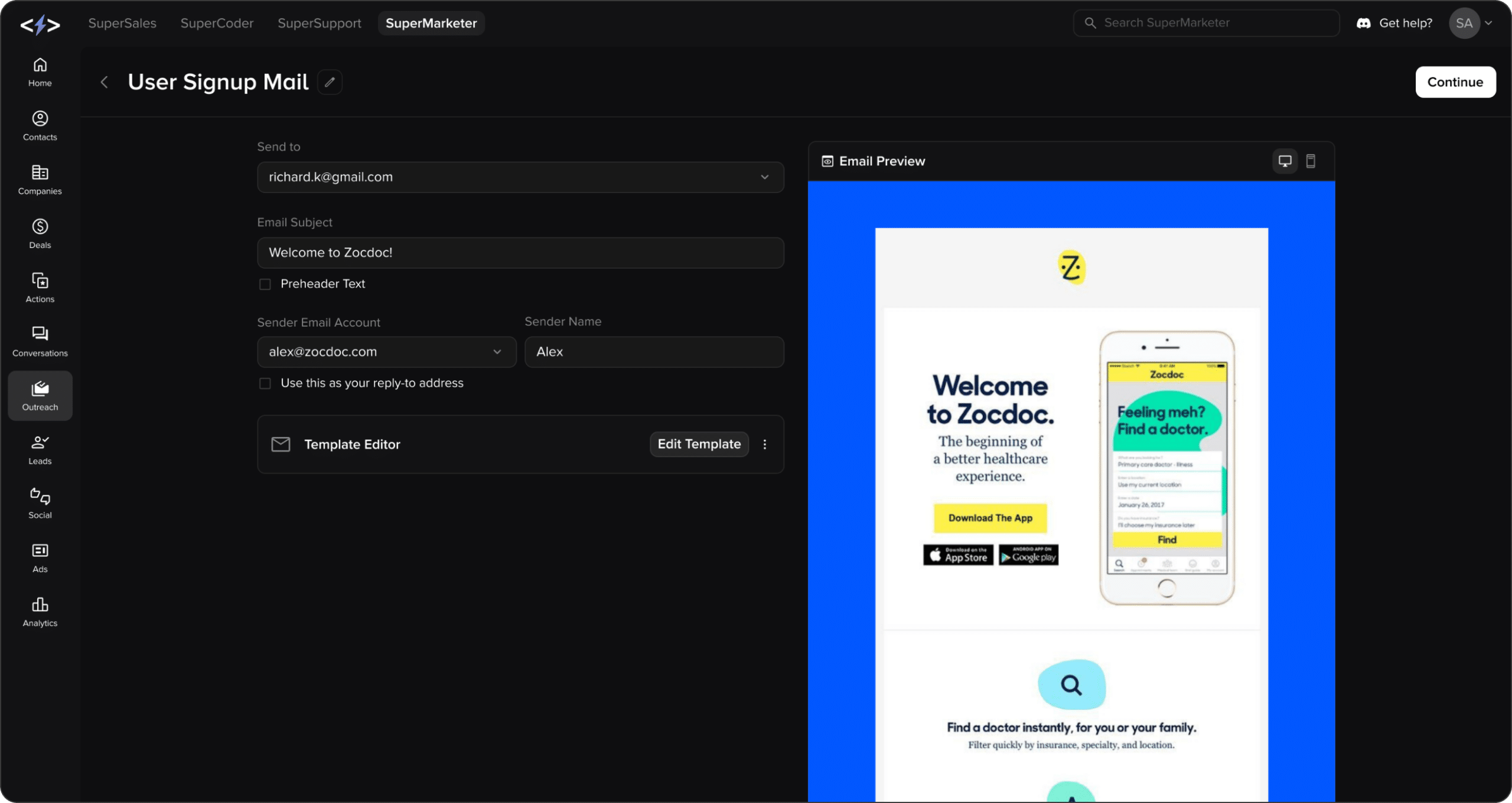The width and height of the screenshot is (1512, 803).
Task: Click the Edit Template button
Action: (699, 445)
